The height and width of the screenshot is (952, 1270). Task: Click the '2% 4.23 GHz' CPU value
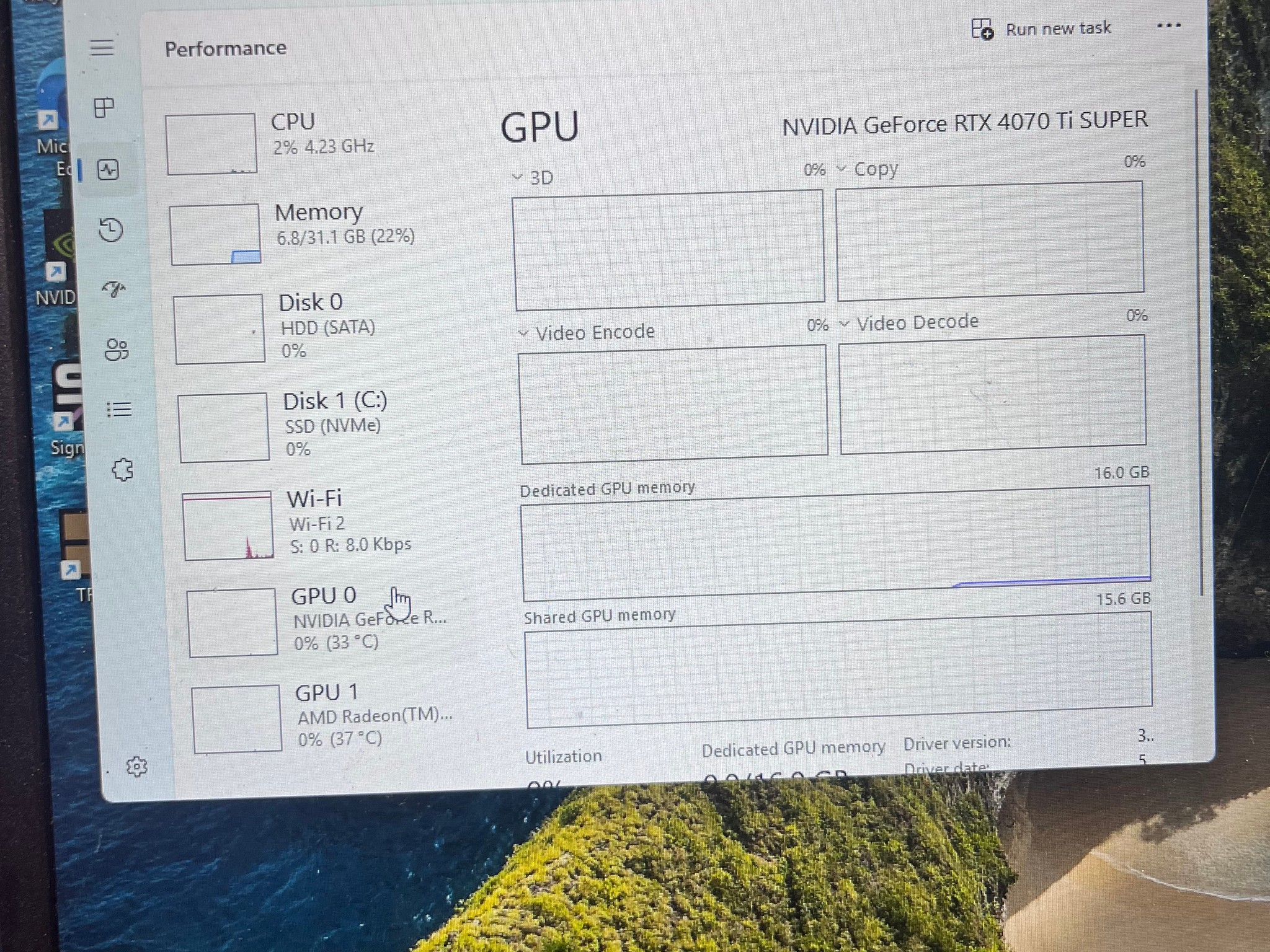pyautogui.click(x=323, y=146)
